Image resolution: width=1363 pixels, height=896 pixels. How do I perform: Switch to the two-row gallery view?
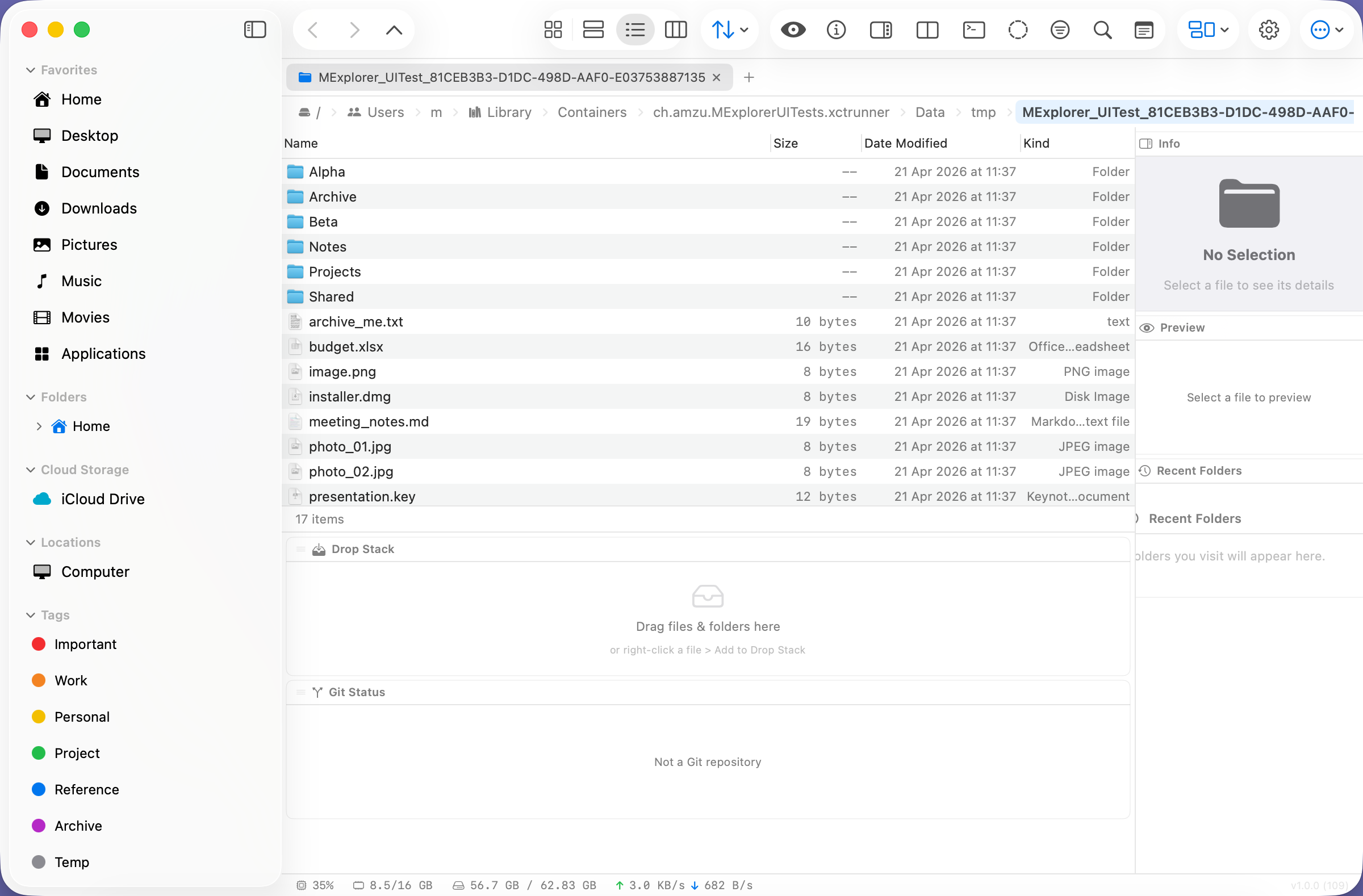(x=593, y=29)
